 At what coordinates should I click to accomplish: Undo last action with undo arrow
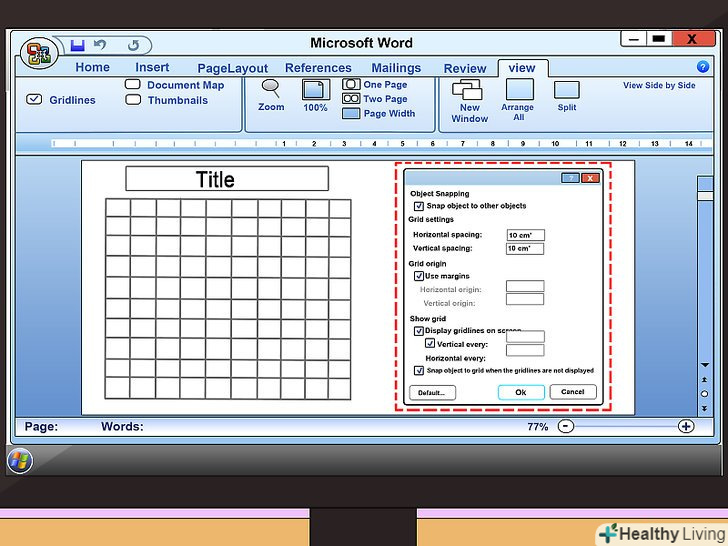click(100, 45)
